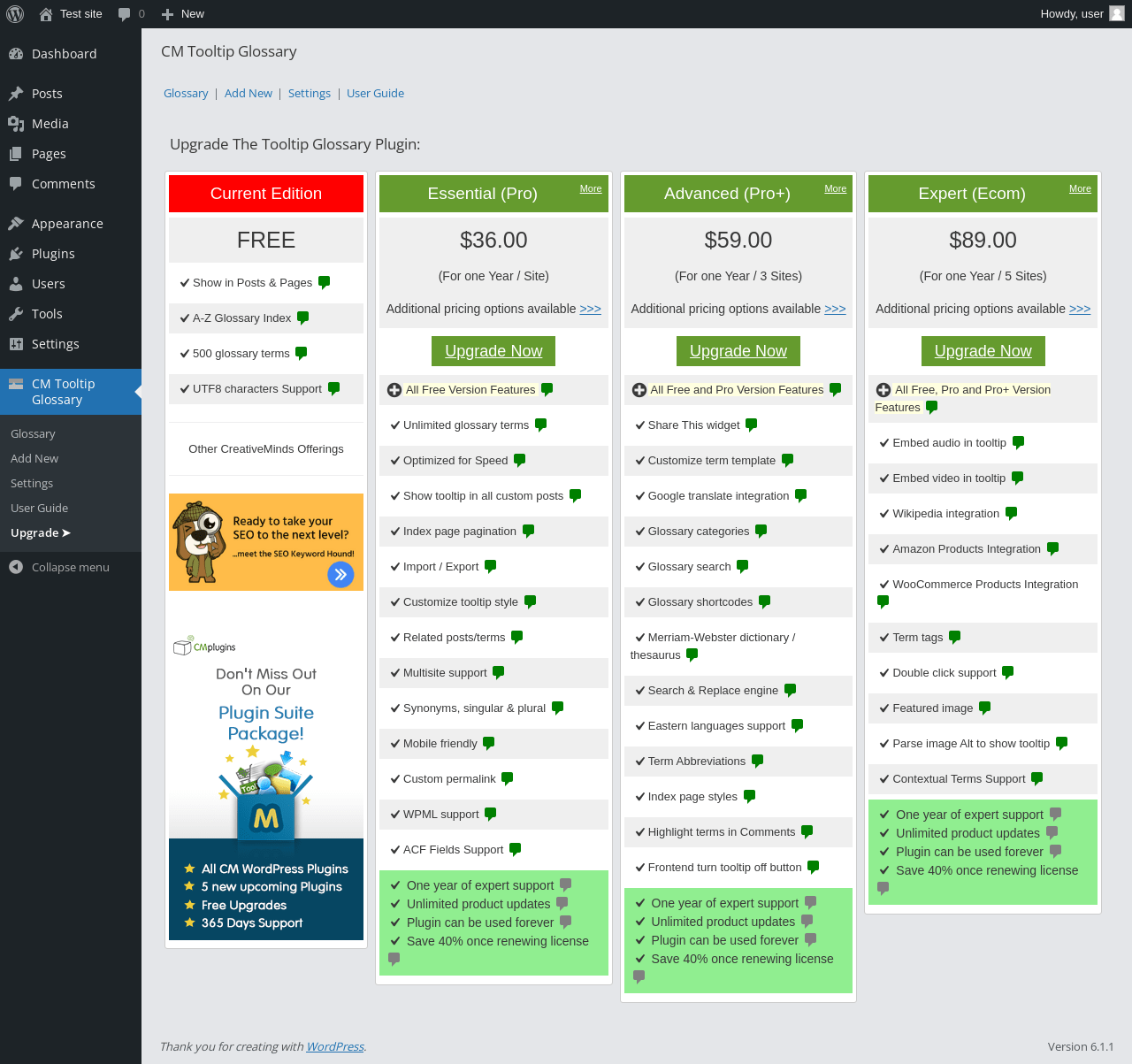Open the WordPress link in footer
The image size is (1132, 1064).
tap(335, 1047)
